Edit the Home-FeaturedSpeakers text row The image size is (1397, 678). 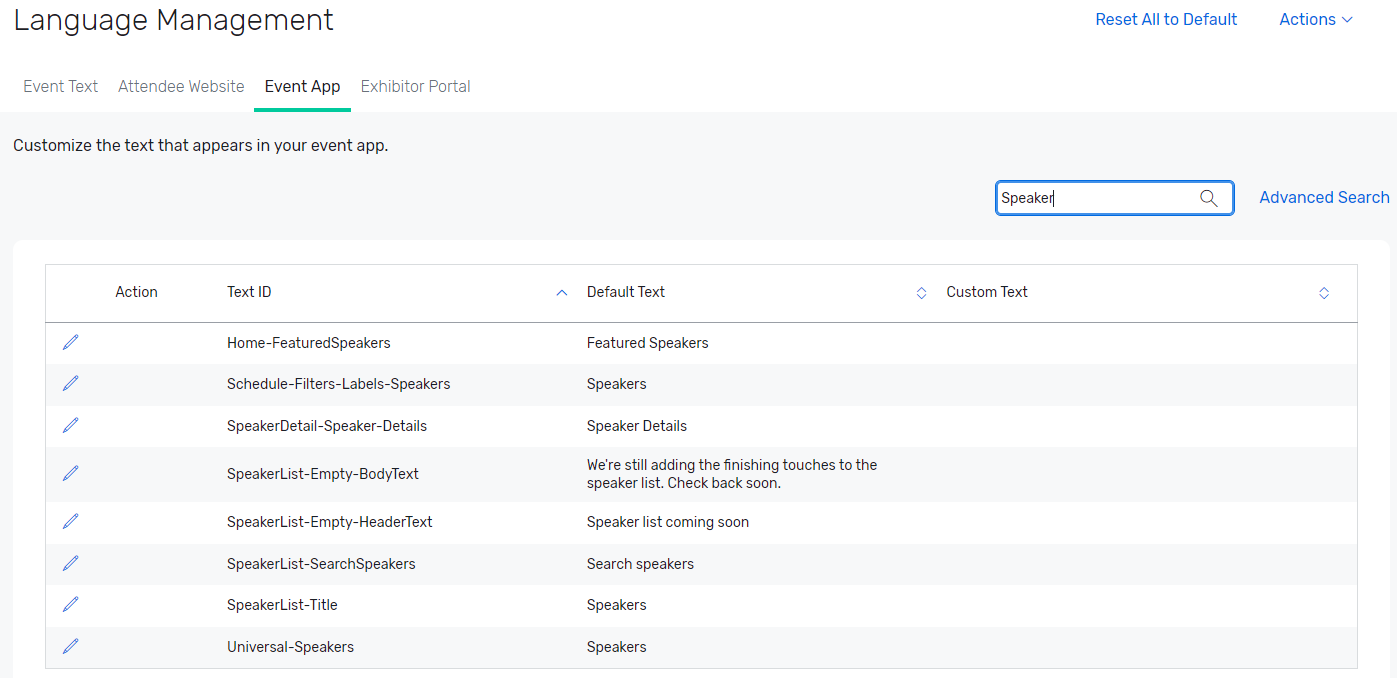(70, 343)
